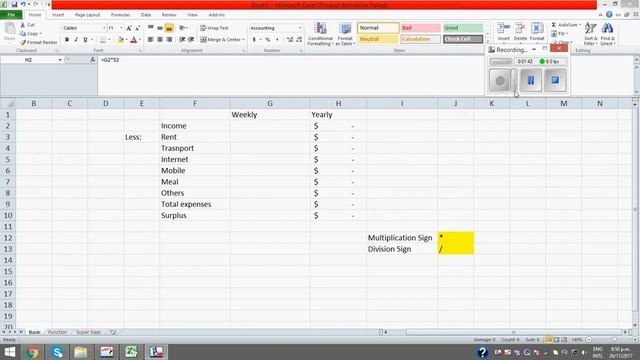Click the Name Box showing H2
Image resolution: width=640 pixels, height=360 pixels.
coord(29,60)
